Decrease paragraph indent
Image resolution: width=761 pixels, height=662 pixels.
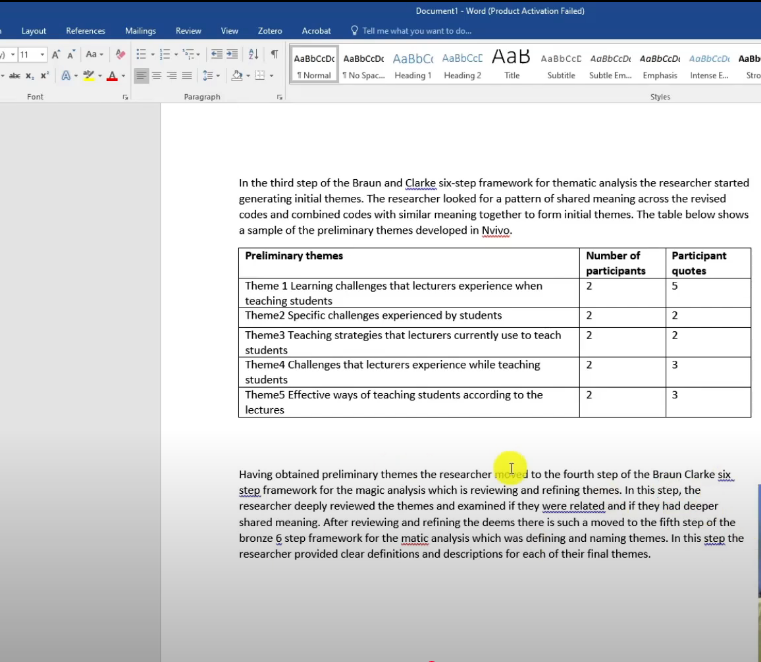tap(216, 54)
